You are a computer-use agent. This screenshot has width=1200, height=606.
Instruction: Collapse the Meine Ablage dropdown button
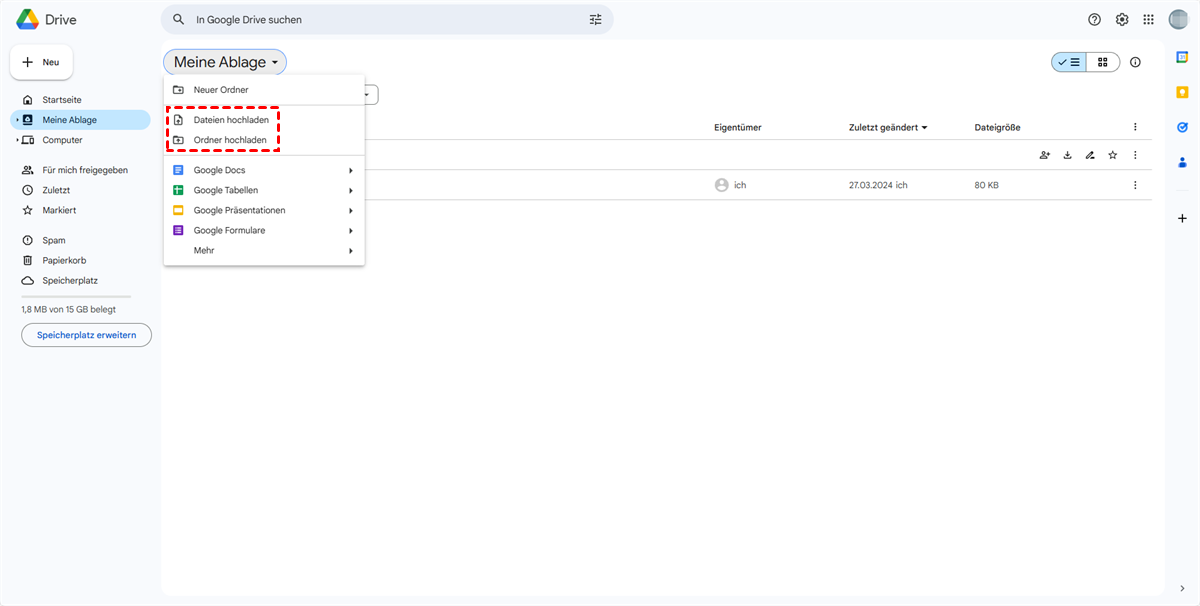[225, 62]
